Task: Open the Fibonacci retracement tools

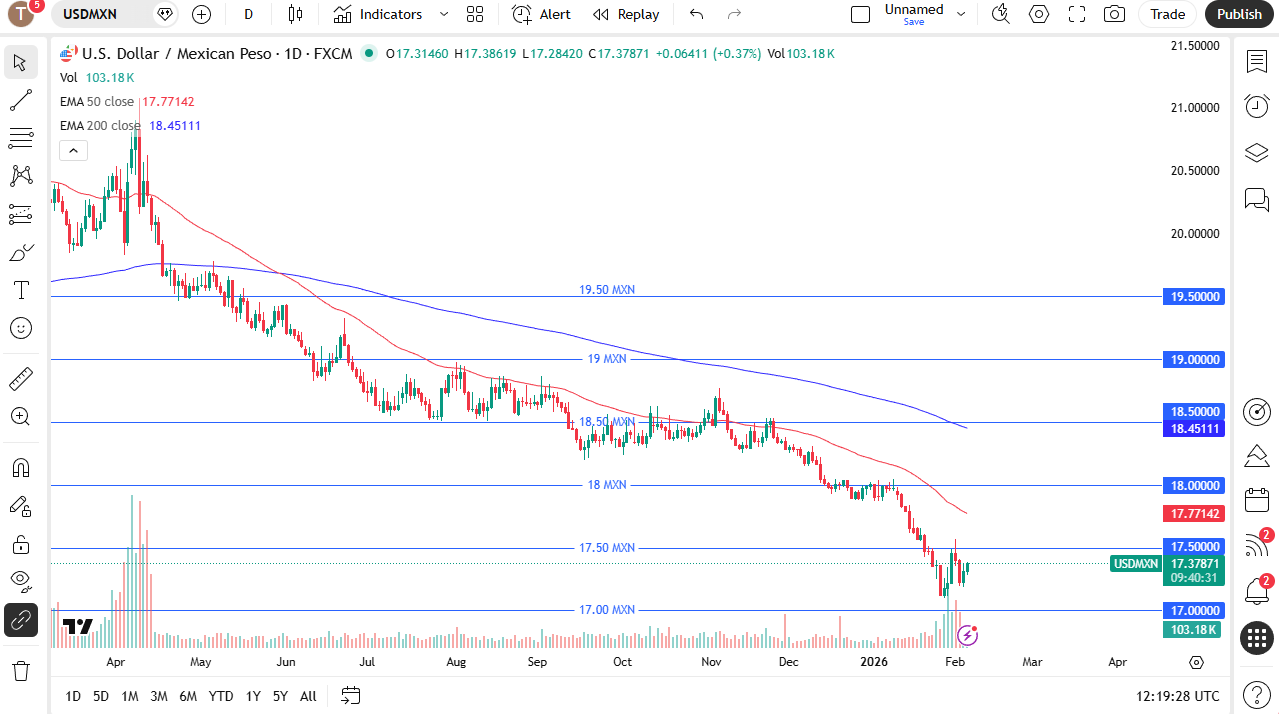Action: (20, 138)
